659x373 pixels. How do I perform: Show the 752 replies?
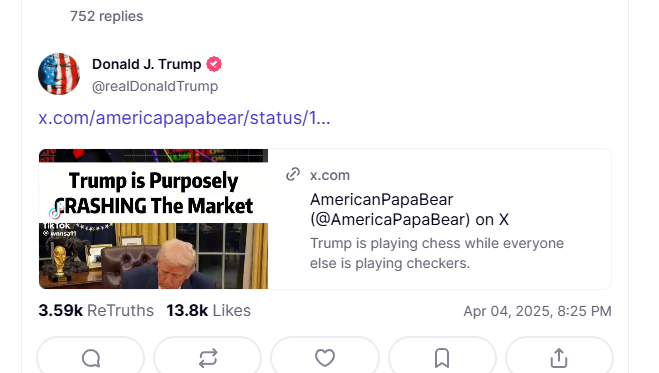pos(106,16)
